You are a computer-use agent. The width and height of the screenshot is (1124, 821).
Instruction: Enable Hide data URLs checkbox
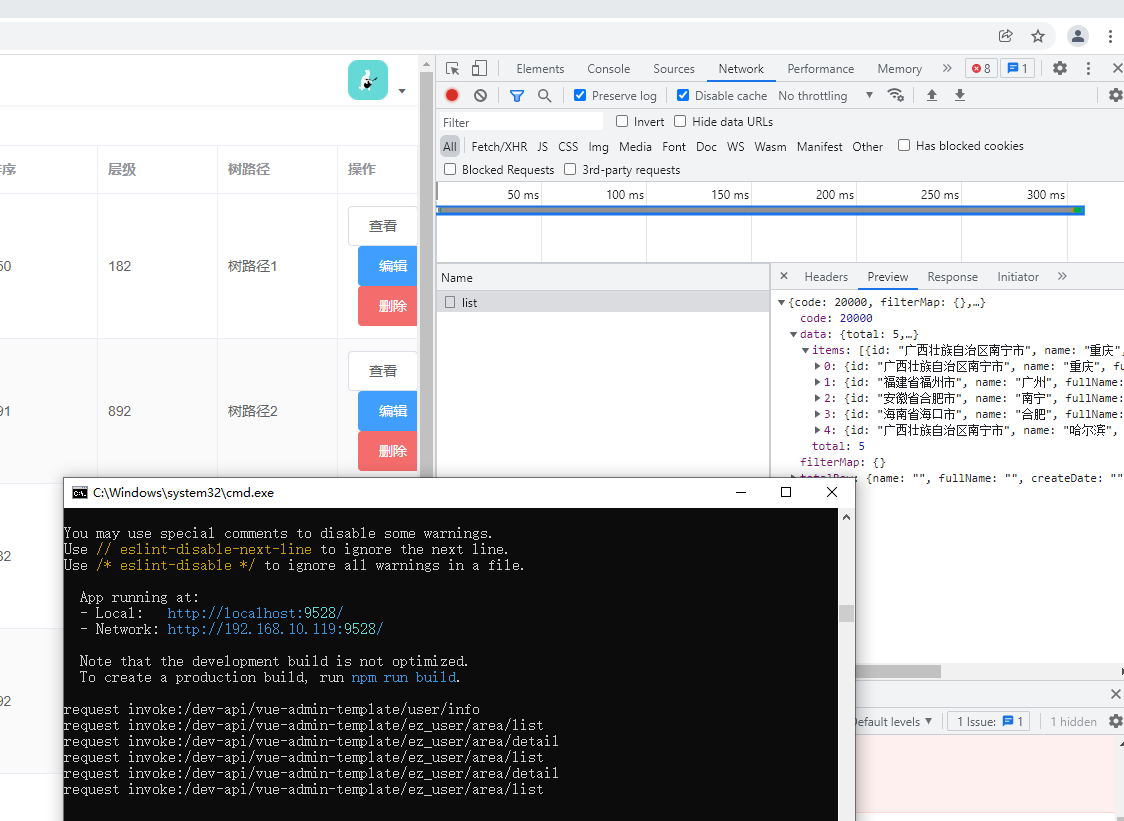[680, 121]
